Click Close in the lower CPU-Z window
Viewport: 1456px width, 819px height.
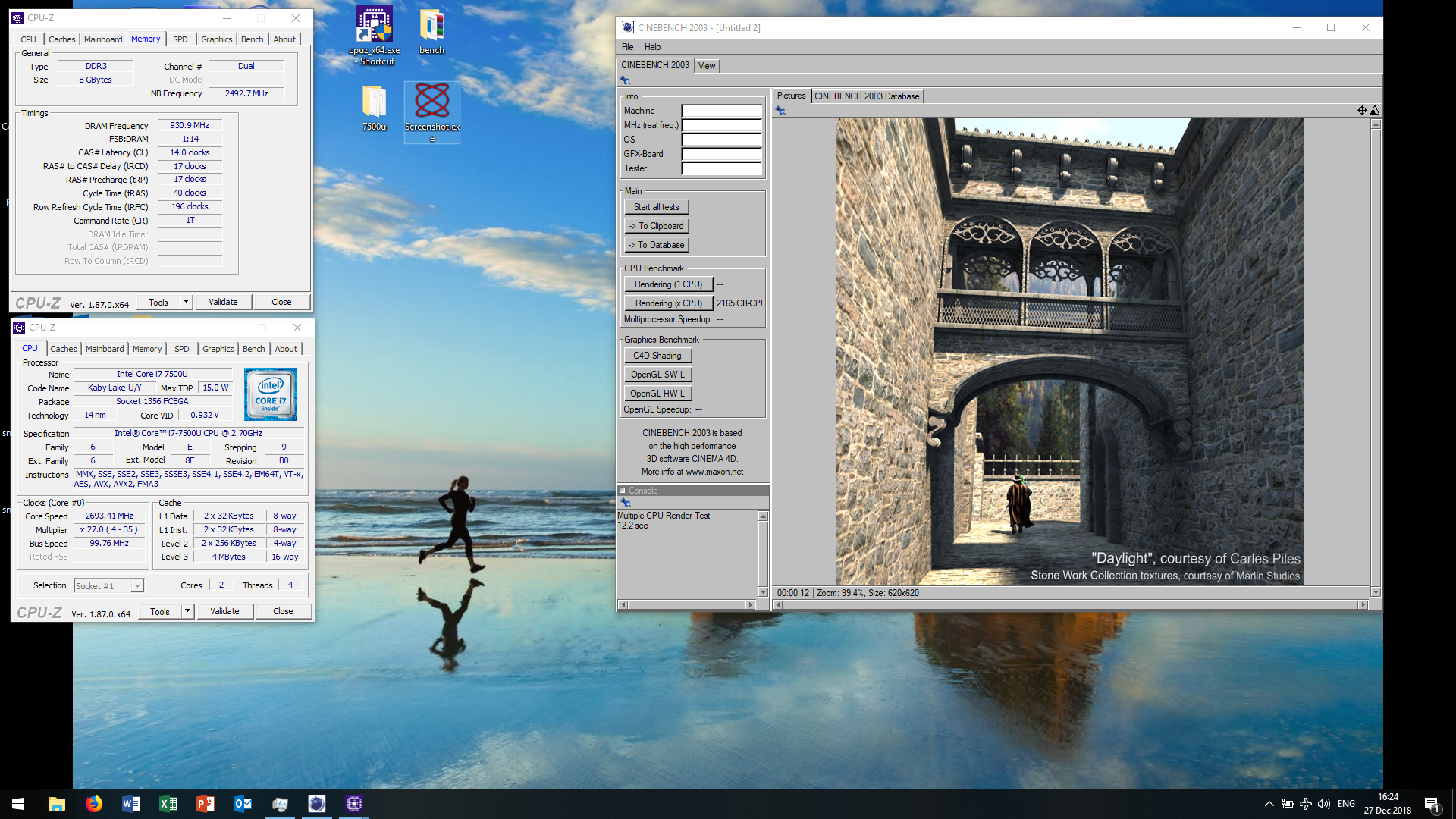tap(283, 611)
